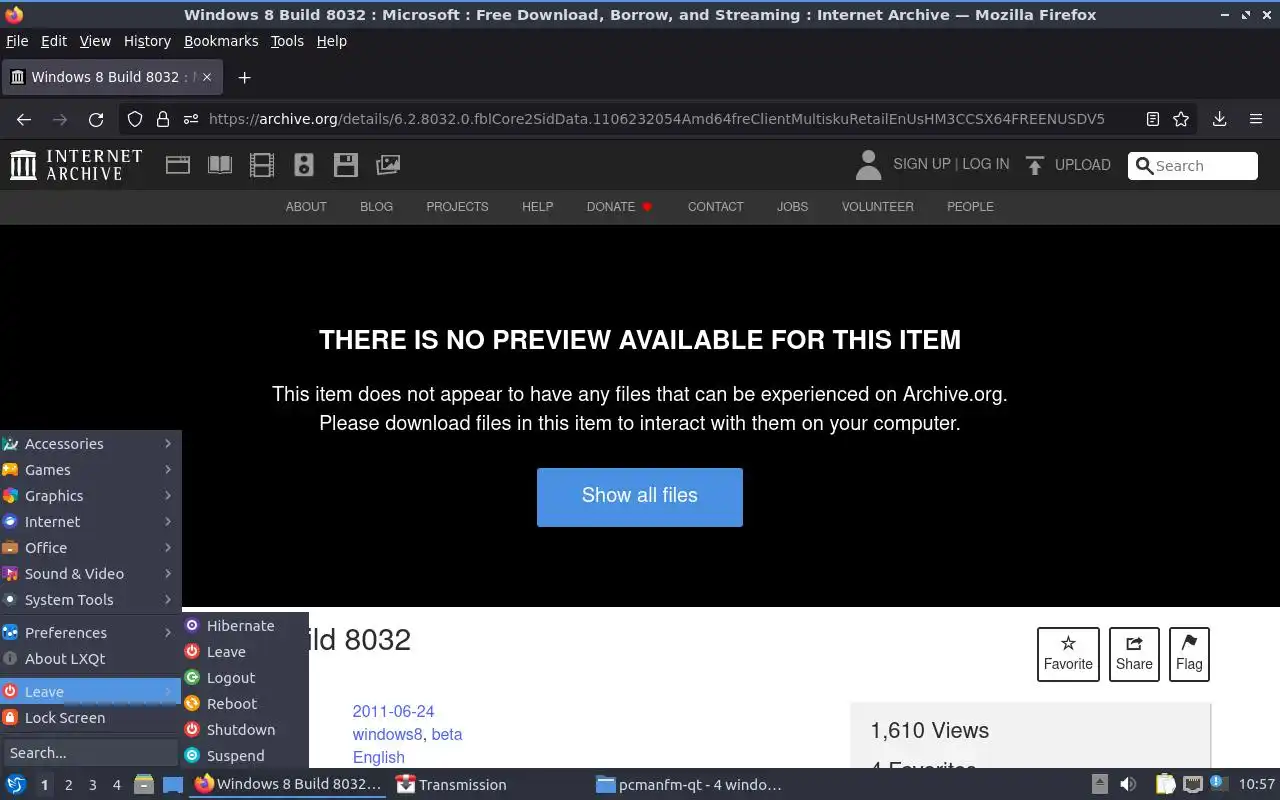Open the tracking protection shield icon
The height and width of the screenshot is (800, 1280).
(135, 119)
